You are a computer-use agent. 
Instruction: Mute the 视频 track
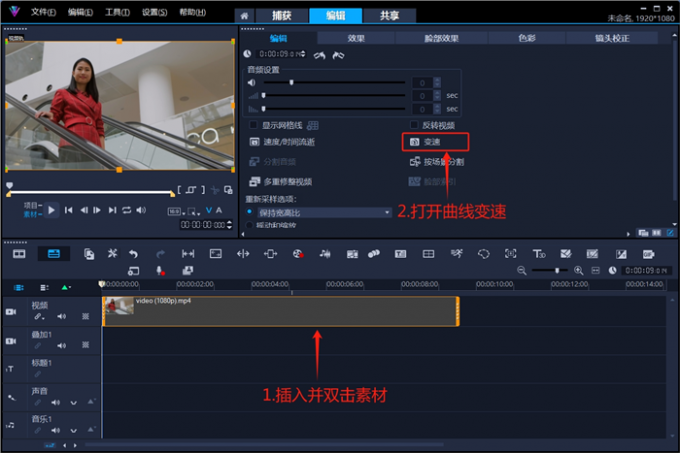(x=62, y=316)
